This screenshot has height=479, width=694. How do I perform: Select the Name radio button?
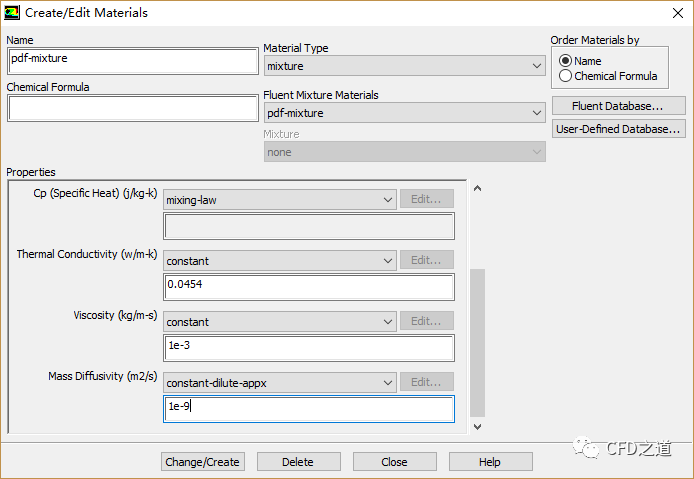click(566, 61)
